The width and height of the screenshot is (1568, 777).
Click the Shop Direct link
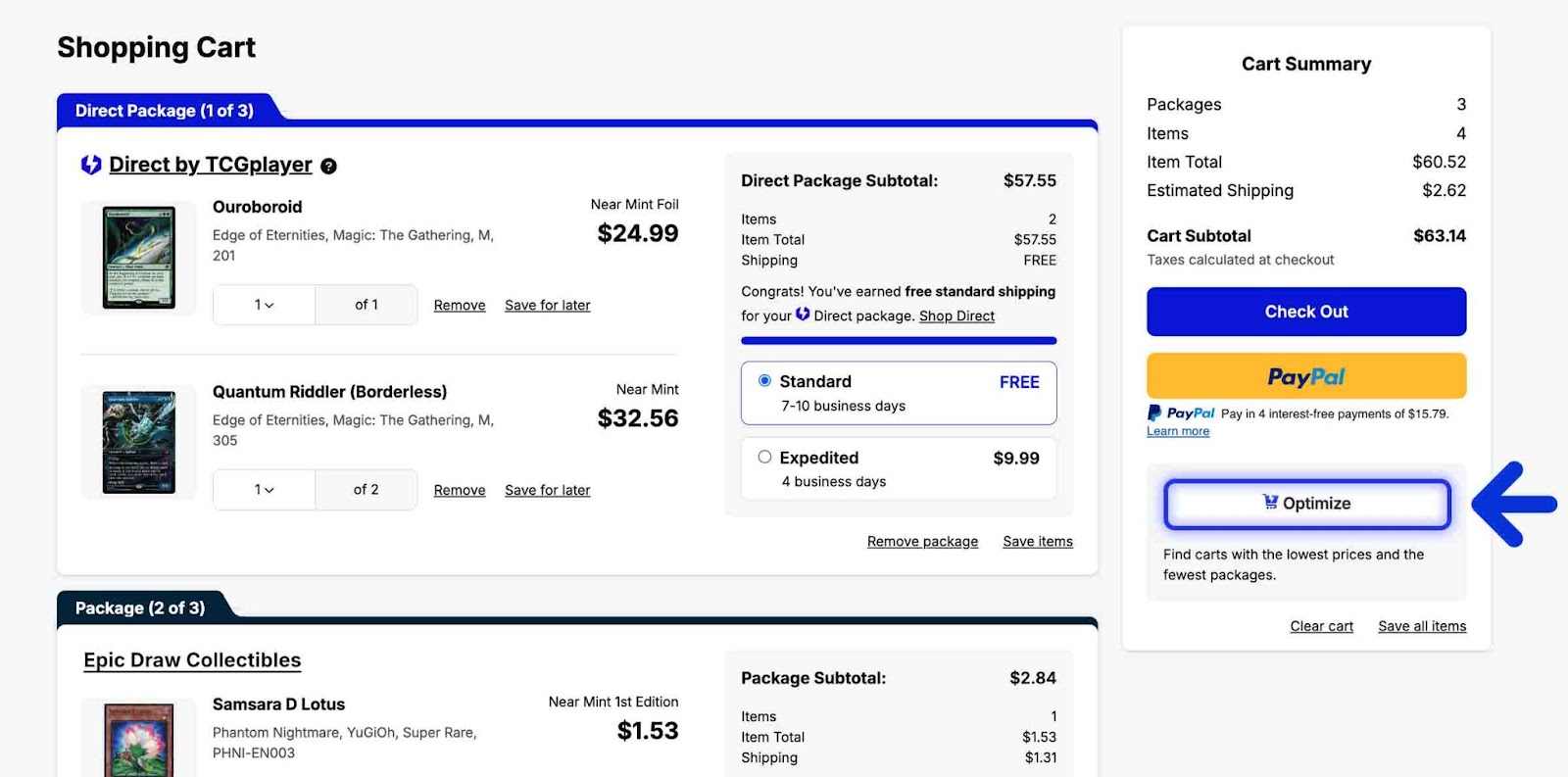[956, 316]
